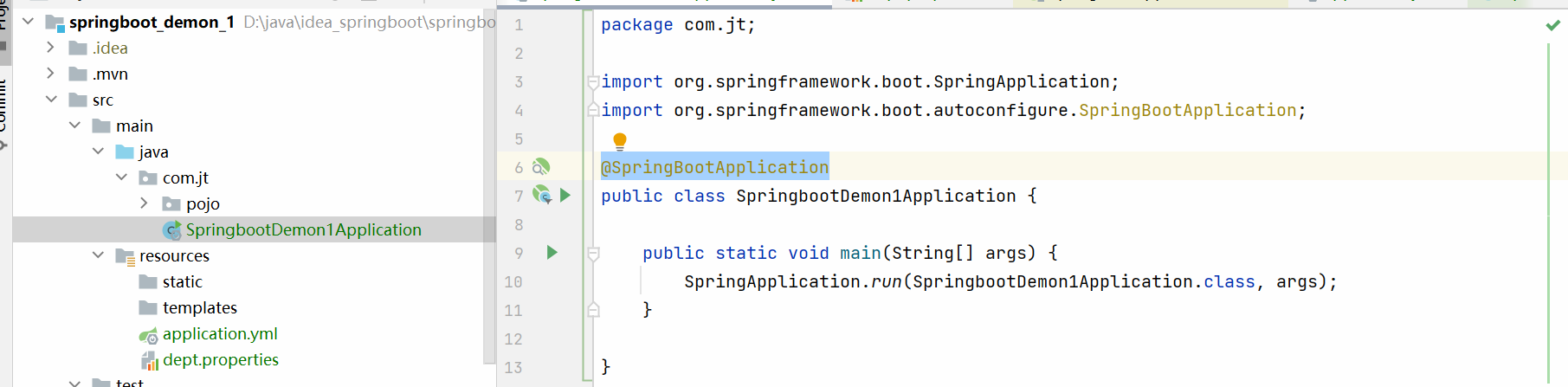Collapse the springboot_demon_1 project root
This screenshot has width=1568, height=387.
pyautogui.click(x=29, y=22)
